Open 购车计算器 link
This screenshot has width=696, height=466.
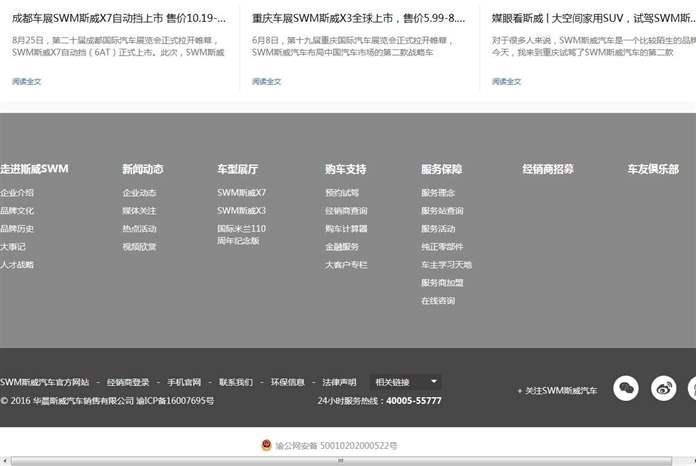346,229
